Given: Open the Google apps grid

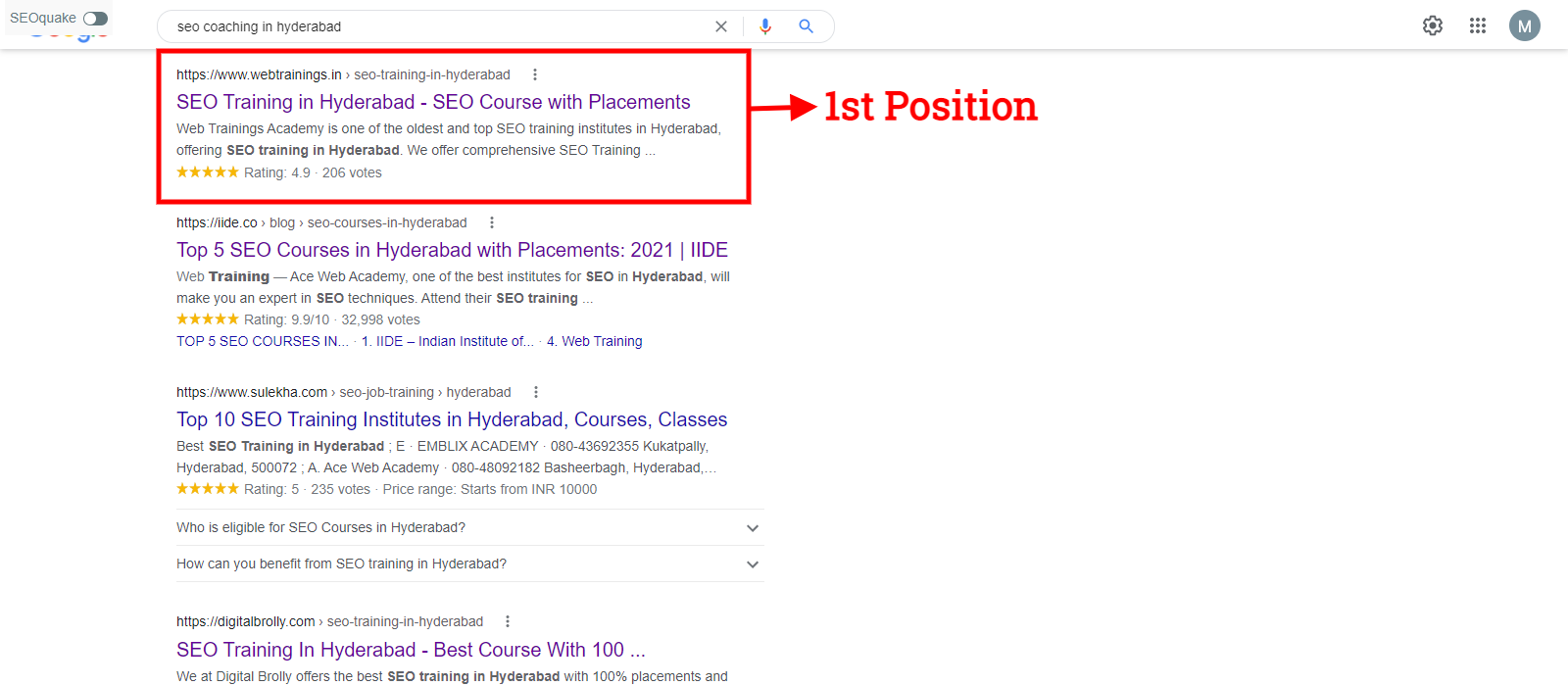Looking at the screenshot, I should point(1478,25).
